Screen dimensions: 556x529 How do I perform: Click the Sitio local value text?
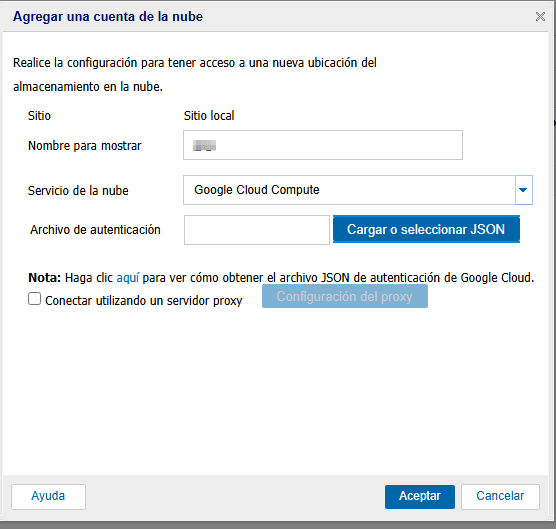click(209, 116)
